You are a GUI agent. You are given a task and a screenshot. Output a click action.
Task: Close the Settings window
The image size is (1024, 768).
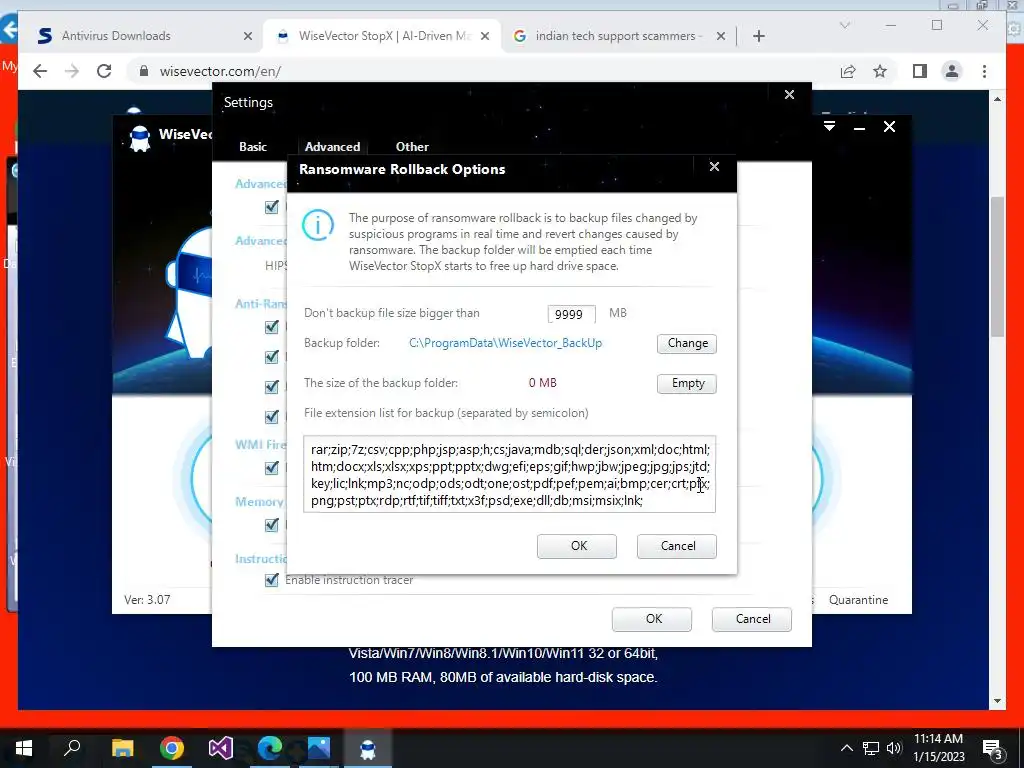790,95
